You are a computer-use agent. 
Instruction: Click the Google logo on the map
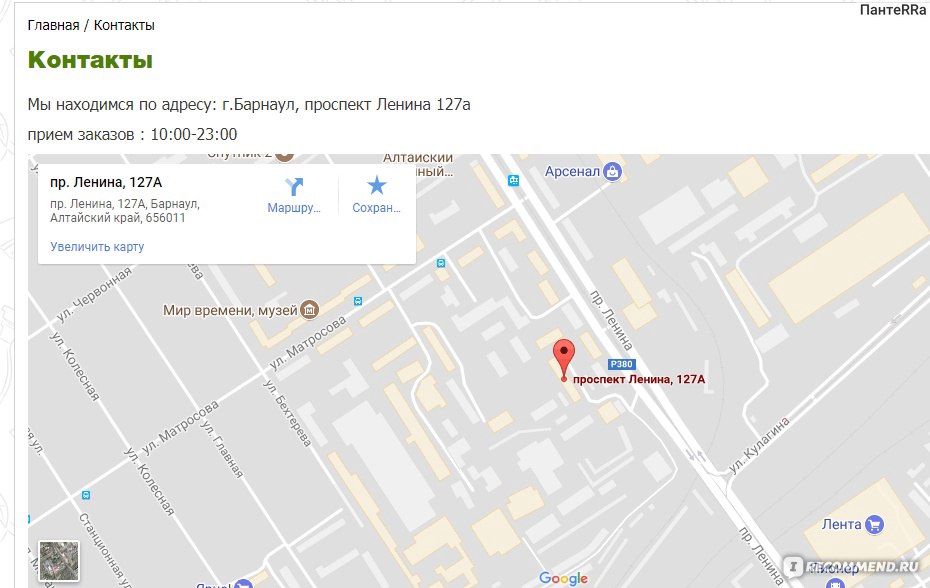(563, 578)
